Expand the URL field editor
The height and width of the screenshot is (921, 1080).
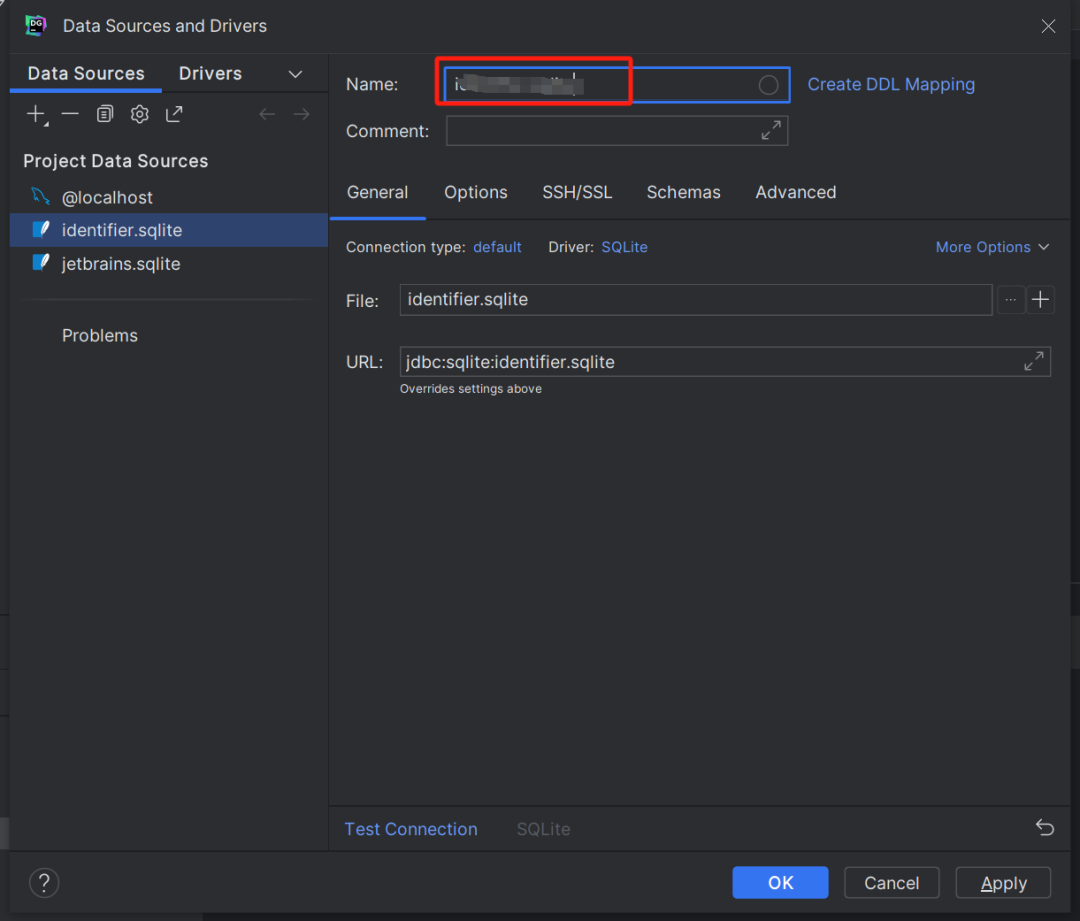1034,361
